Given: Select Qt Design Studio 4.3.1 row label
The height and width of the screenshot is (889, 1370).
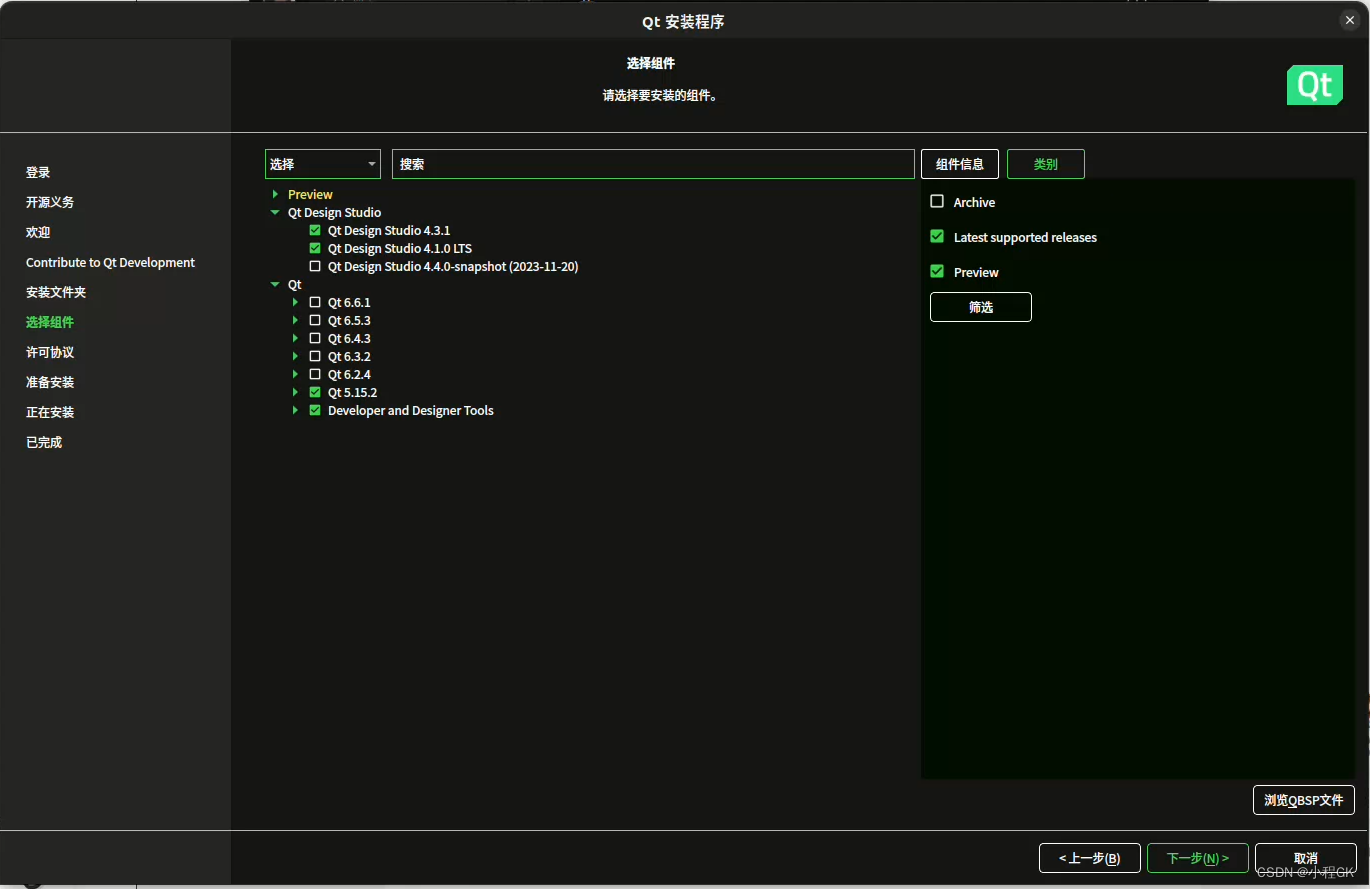Looking at the screenshot, I should point(389,230).
